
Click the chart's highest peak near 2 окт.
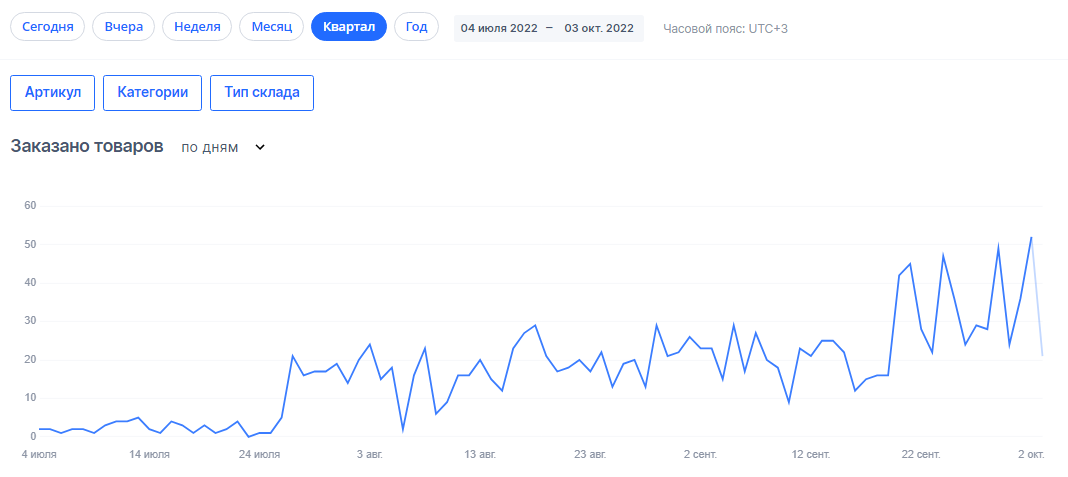coord(1031,237)
